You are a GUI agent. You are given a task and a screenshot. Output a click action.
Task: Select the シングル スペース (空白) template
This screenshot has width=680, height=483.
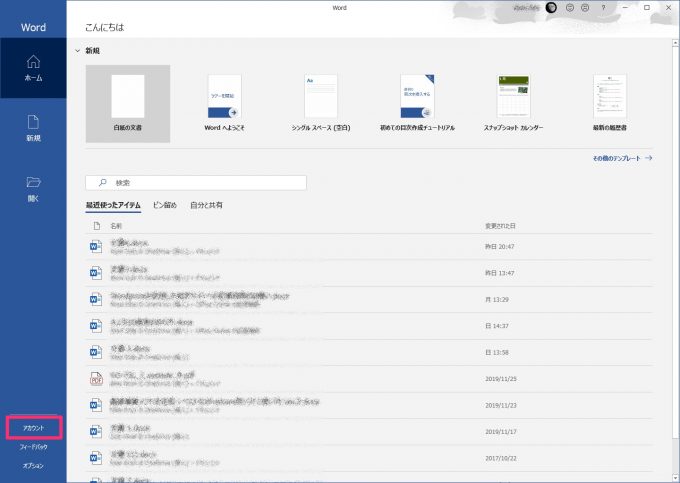321,104
